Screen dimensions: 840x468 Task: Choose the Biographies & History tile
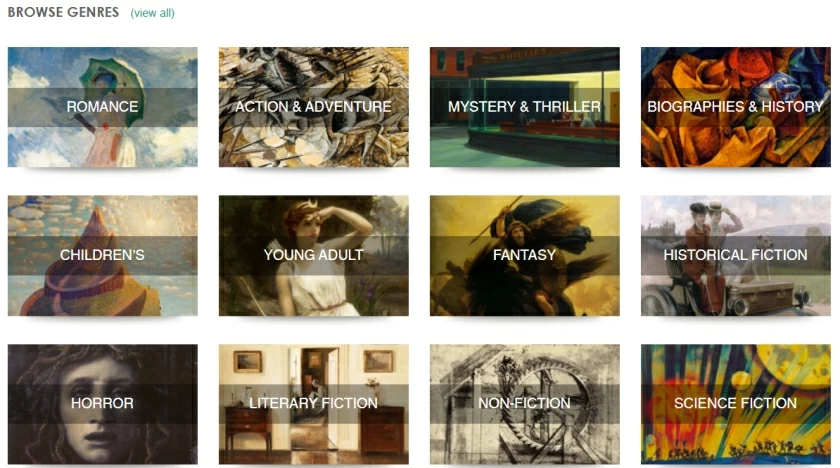click(736, 107)
